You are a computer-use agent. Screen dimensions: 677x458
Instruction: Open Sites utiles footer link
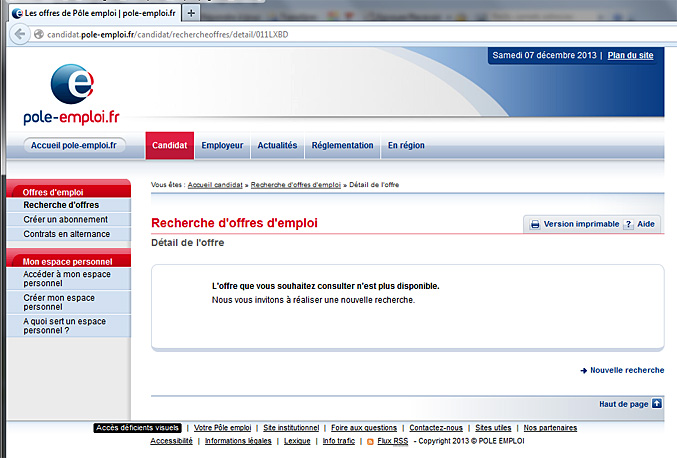click(493, 428)
